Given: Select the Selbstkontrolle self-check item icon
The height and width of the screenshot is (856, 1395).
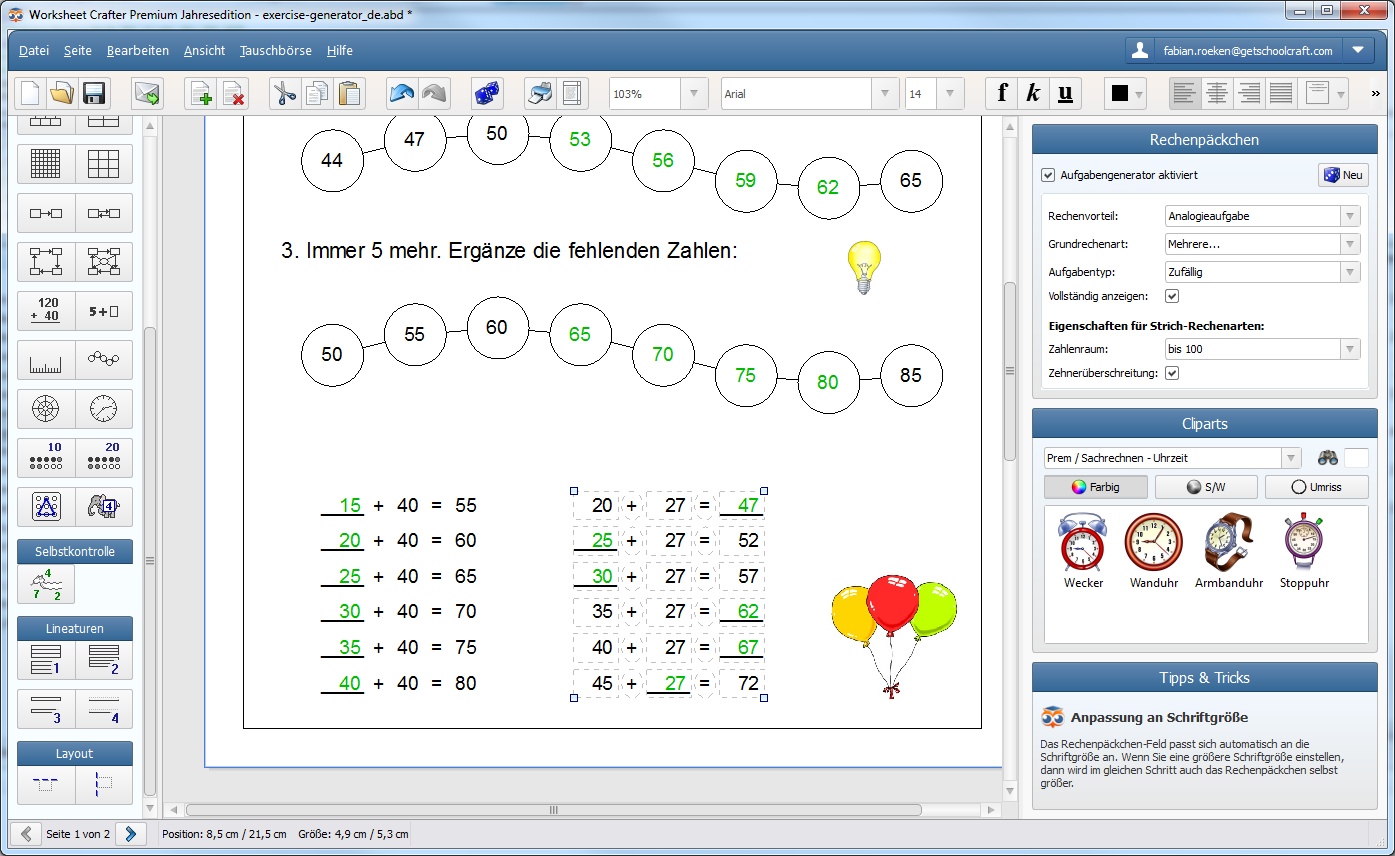Looking at the screenshot, I should (x=46, y=584).
